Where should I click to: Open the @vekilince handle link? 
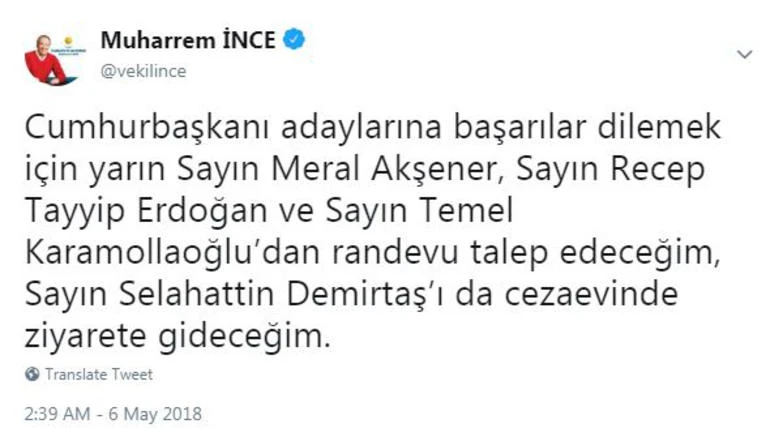[x=143, y=71]
